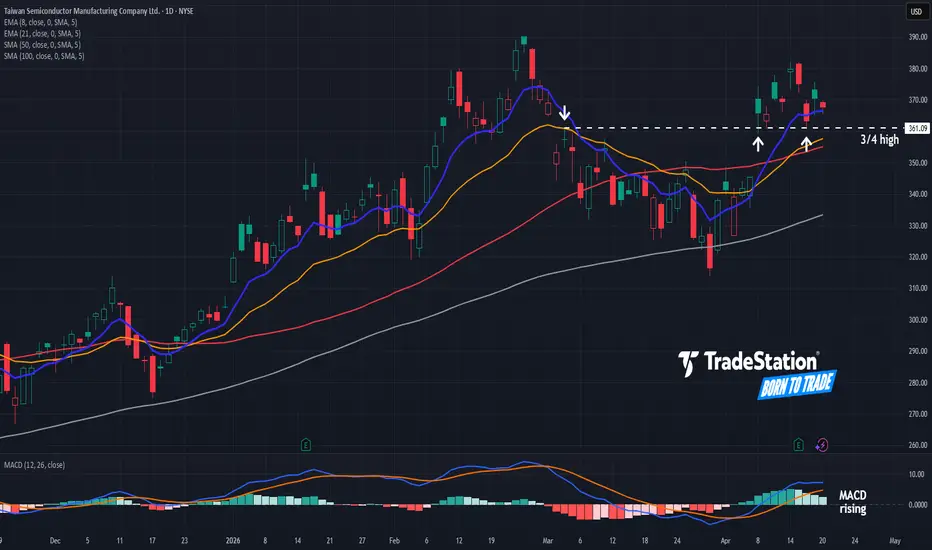Click the Mar date label
Screen dimensions: 932x550
pos(547,540)
